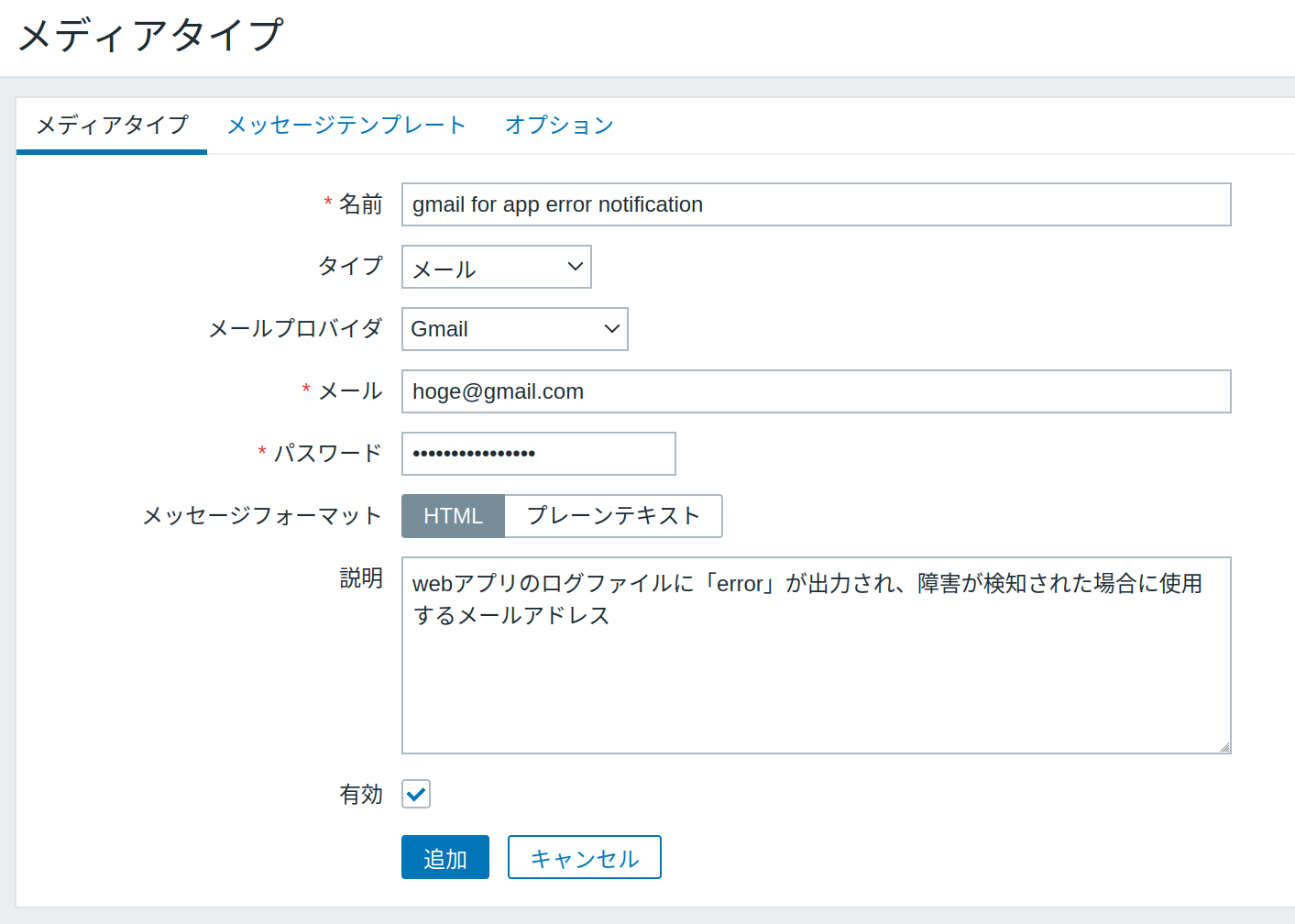This screenshot has width=1295, height=924.
Task: Open the タイプ dropdown showing メール
Action: click(x=496, y=267)
